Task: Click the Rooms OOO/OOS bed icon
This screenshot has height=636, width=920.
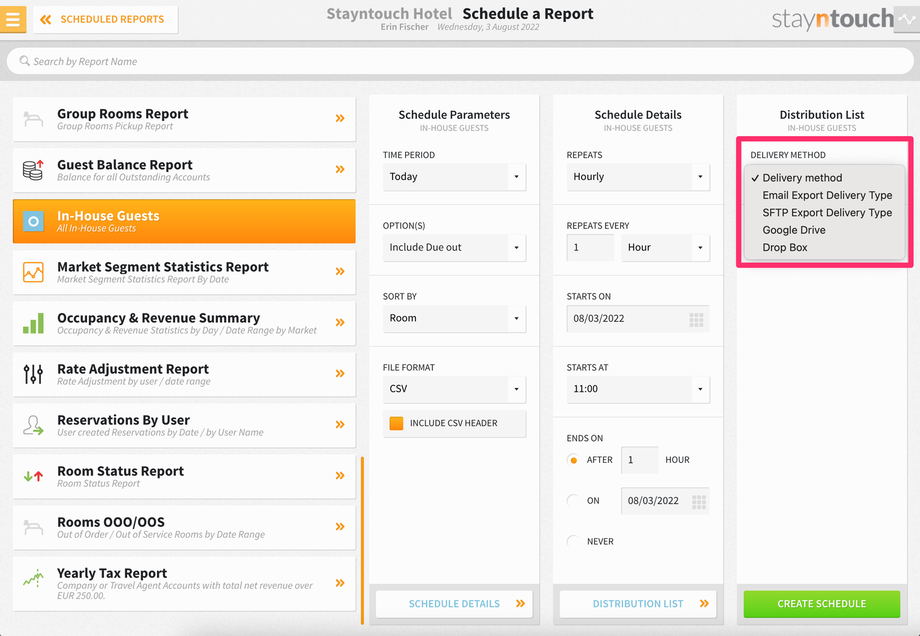Action: pos(33,527)
